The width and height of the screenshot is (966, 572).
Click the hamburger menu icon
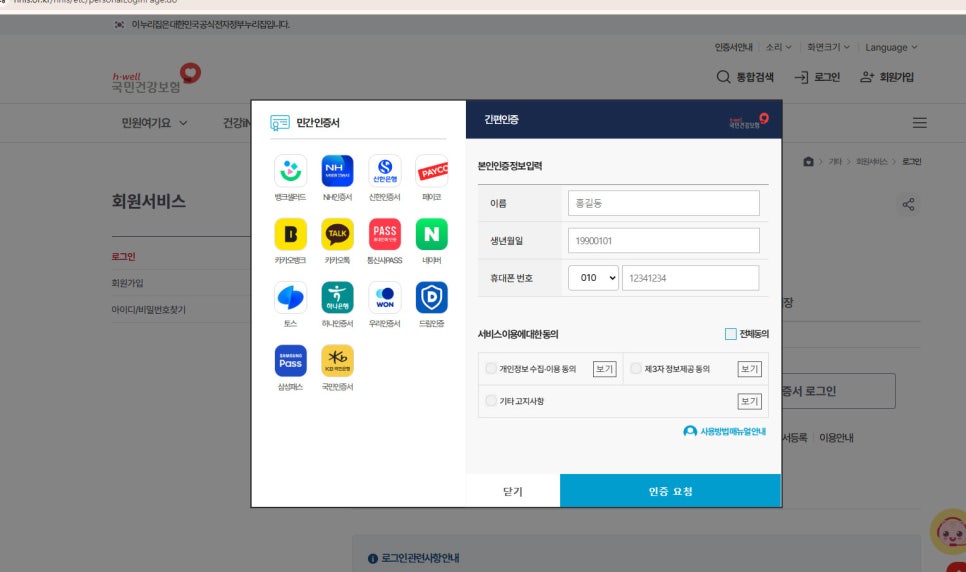tap(919, 123)
